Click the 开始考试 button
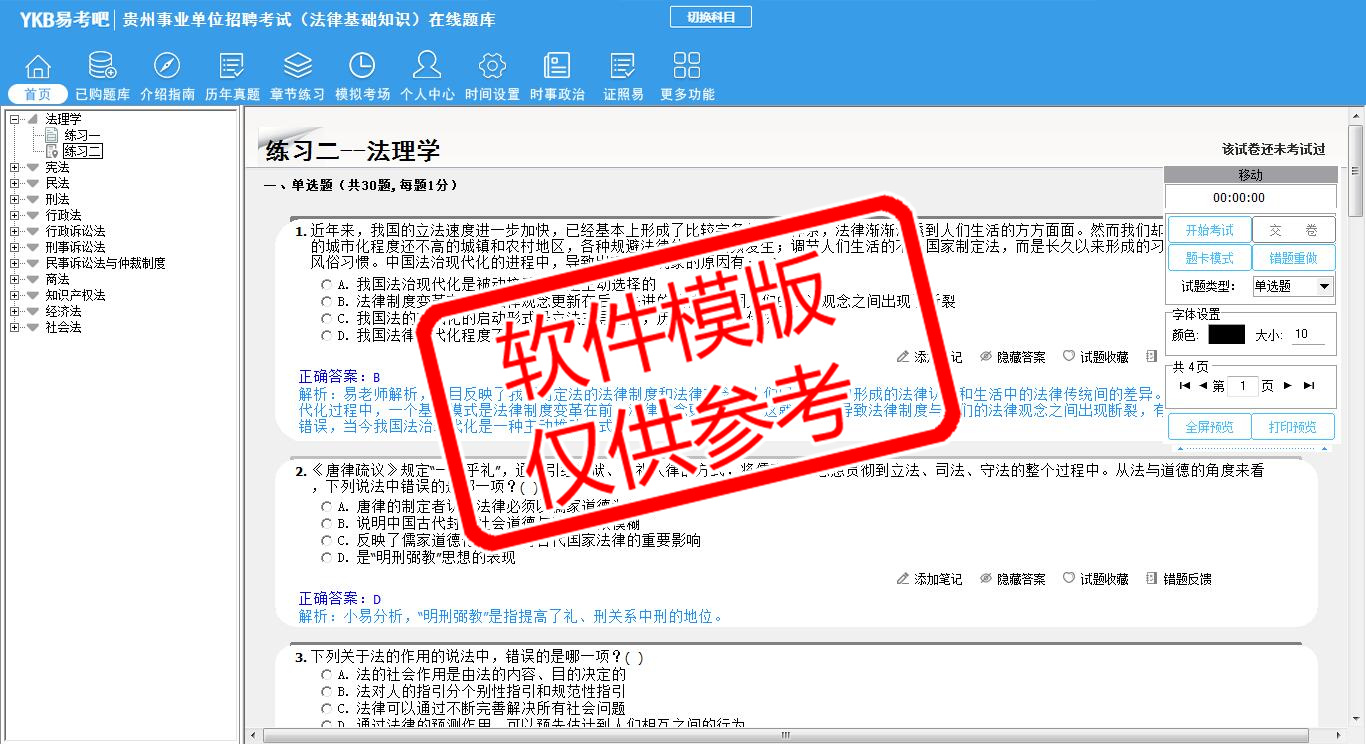 pyautogui.click(x=1209, y=230)
